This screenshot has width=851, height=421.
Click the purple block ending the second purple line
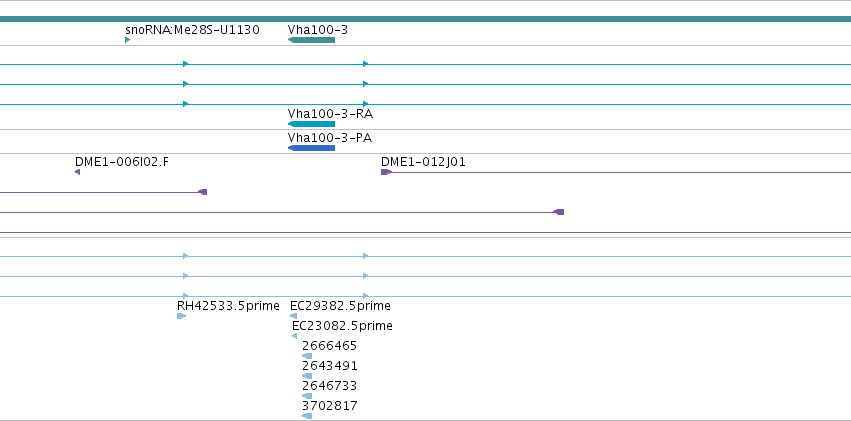[x=202, y=192]
